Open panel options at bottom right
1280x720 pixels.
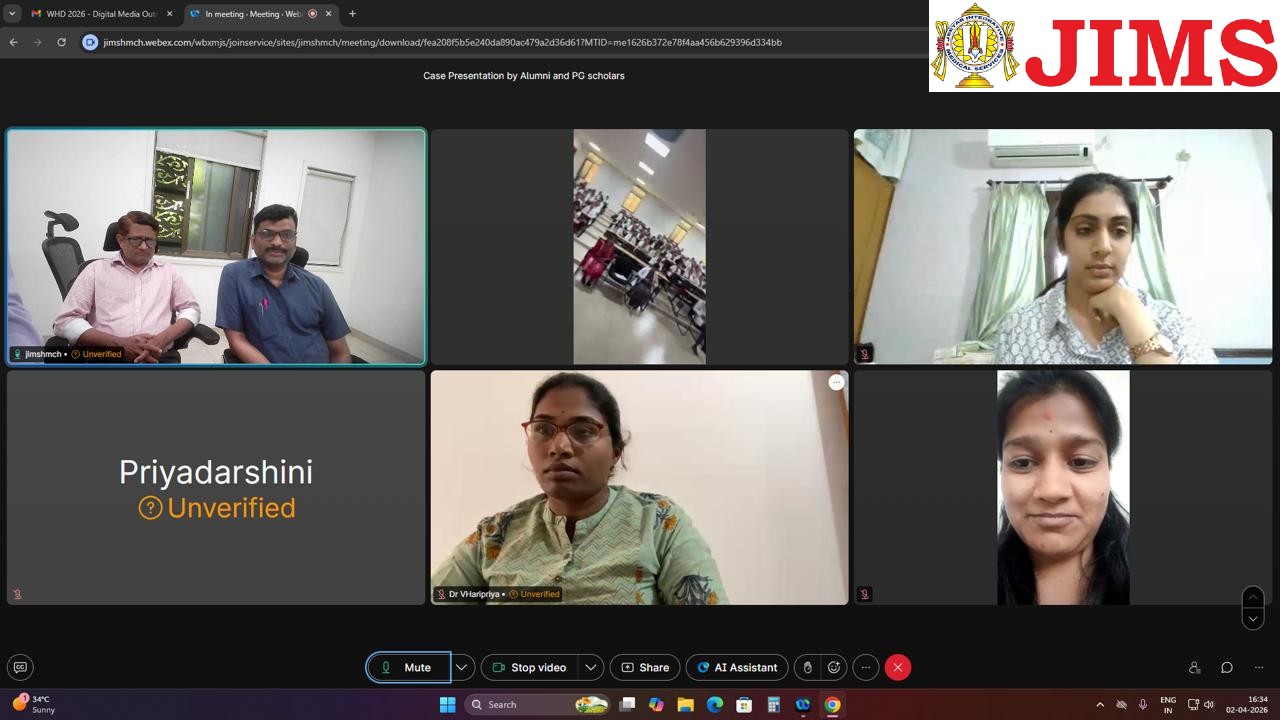[x=1258, y=667]
